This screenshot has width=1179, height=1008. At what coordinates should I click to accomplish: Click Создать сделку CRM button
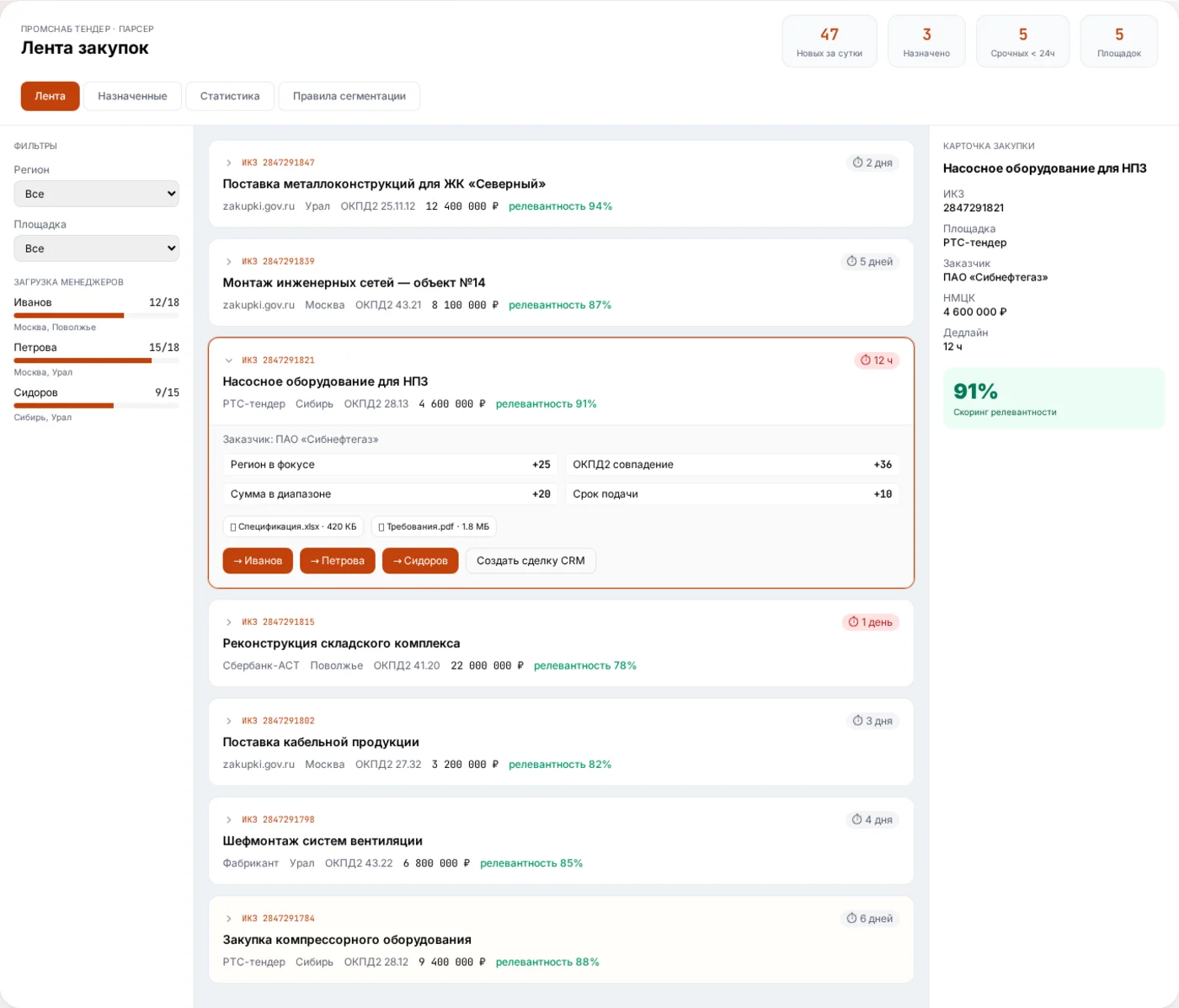tap(531, 561)
